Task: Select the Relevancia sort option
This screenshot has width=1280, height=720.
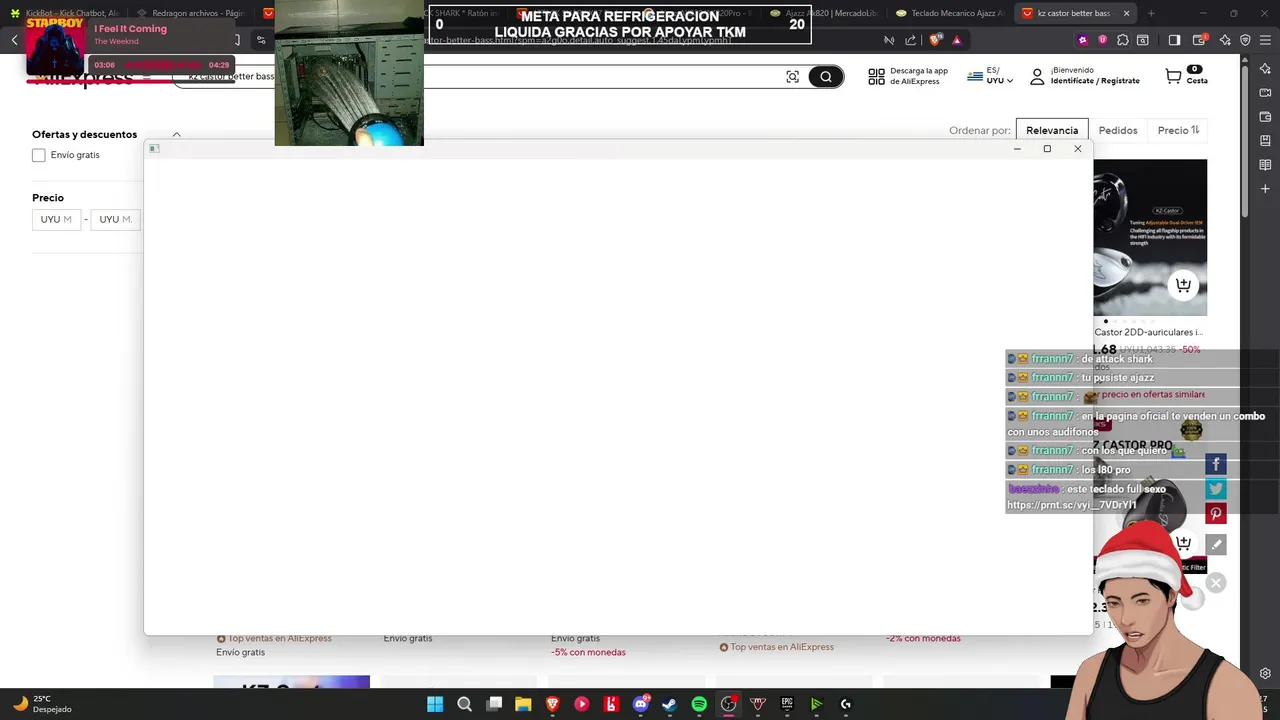Action: click(1052, 130)
